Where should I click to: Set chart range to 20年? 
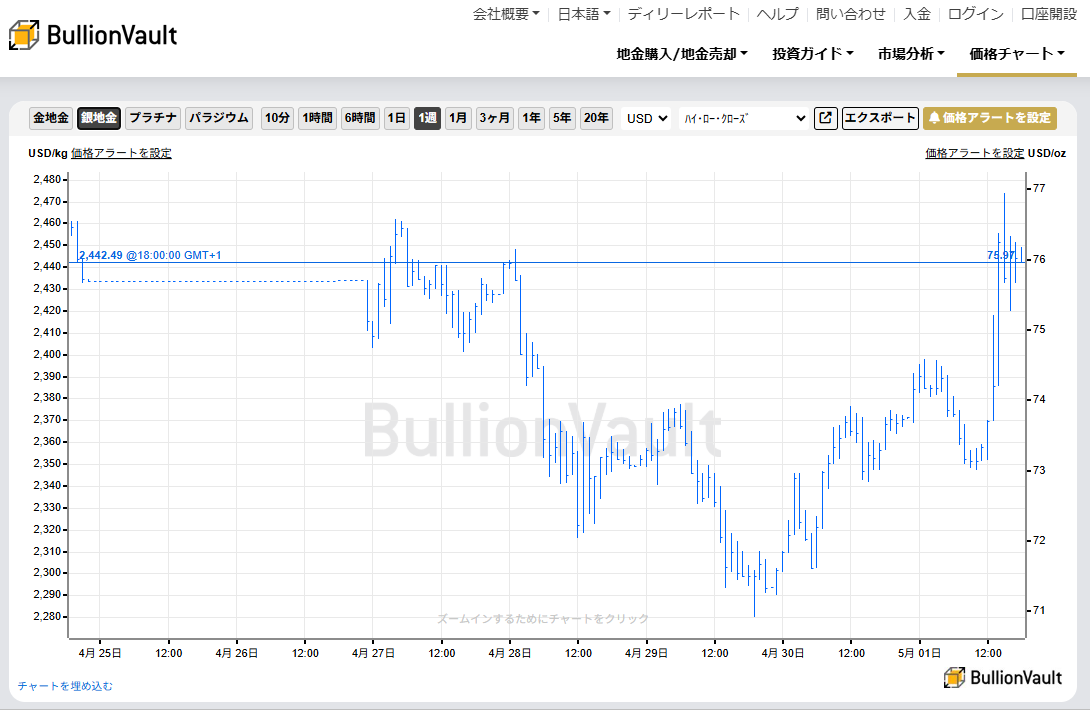[x=596, y=118]
